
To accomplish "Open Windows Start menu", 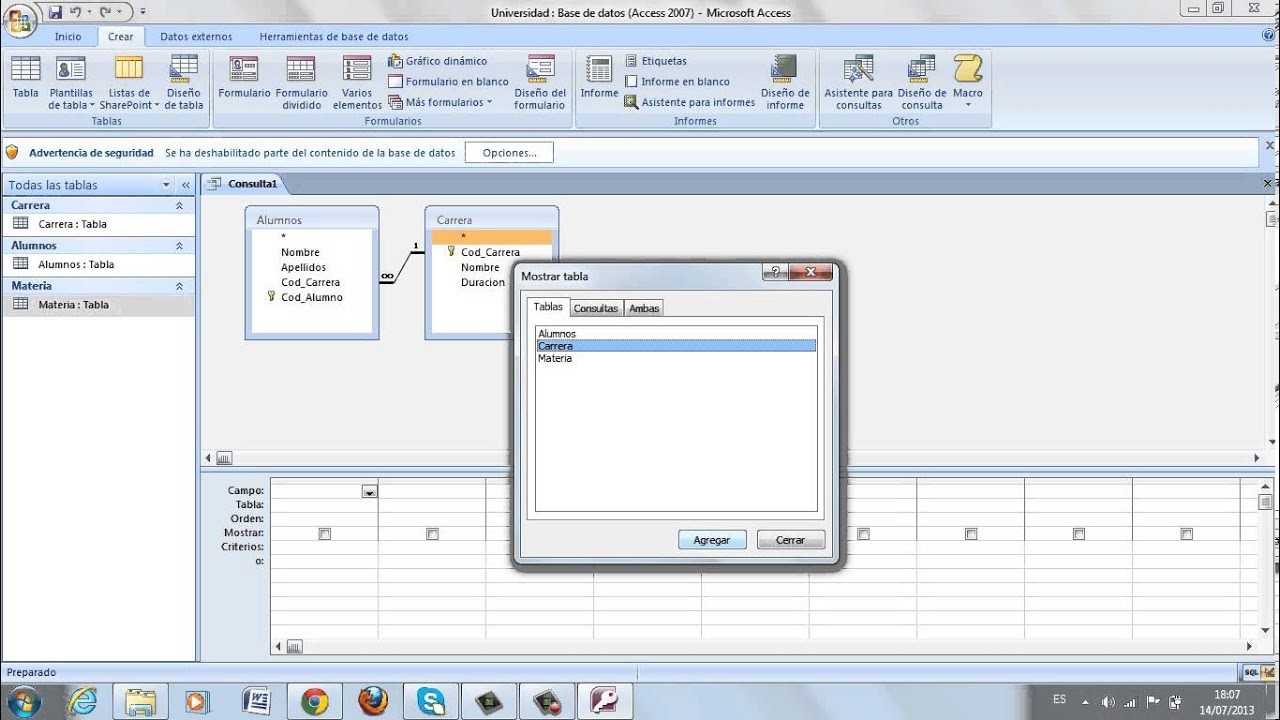I will [22, 700].
